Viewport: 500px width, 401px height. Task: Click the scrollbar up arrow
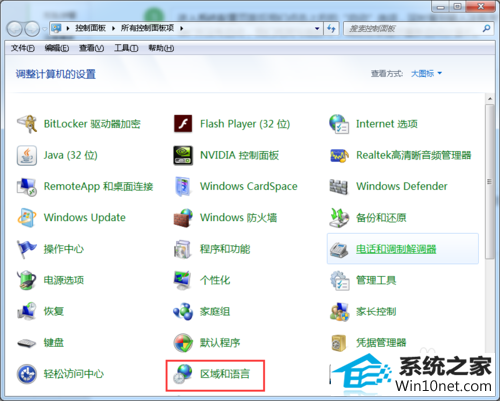coord(490,99)
